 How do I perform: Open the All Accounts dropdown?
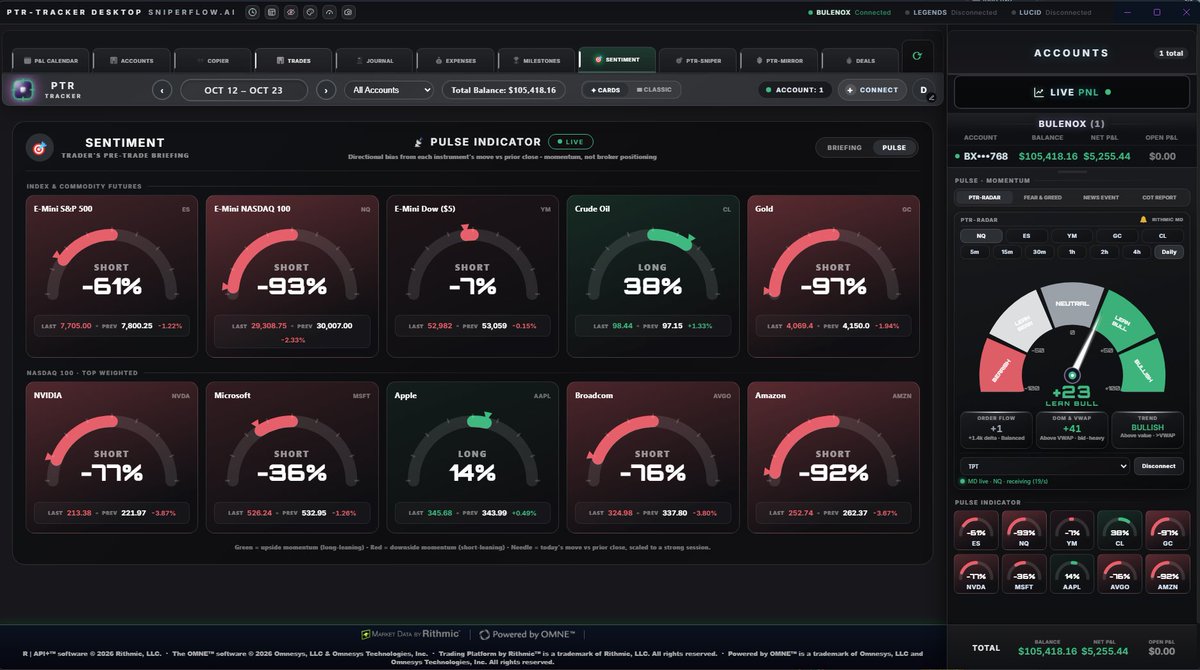[389, 90]
